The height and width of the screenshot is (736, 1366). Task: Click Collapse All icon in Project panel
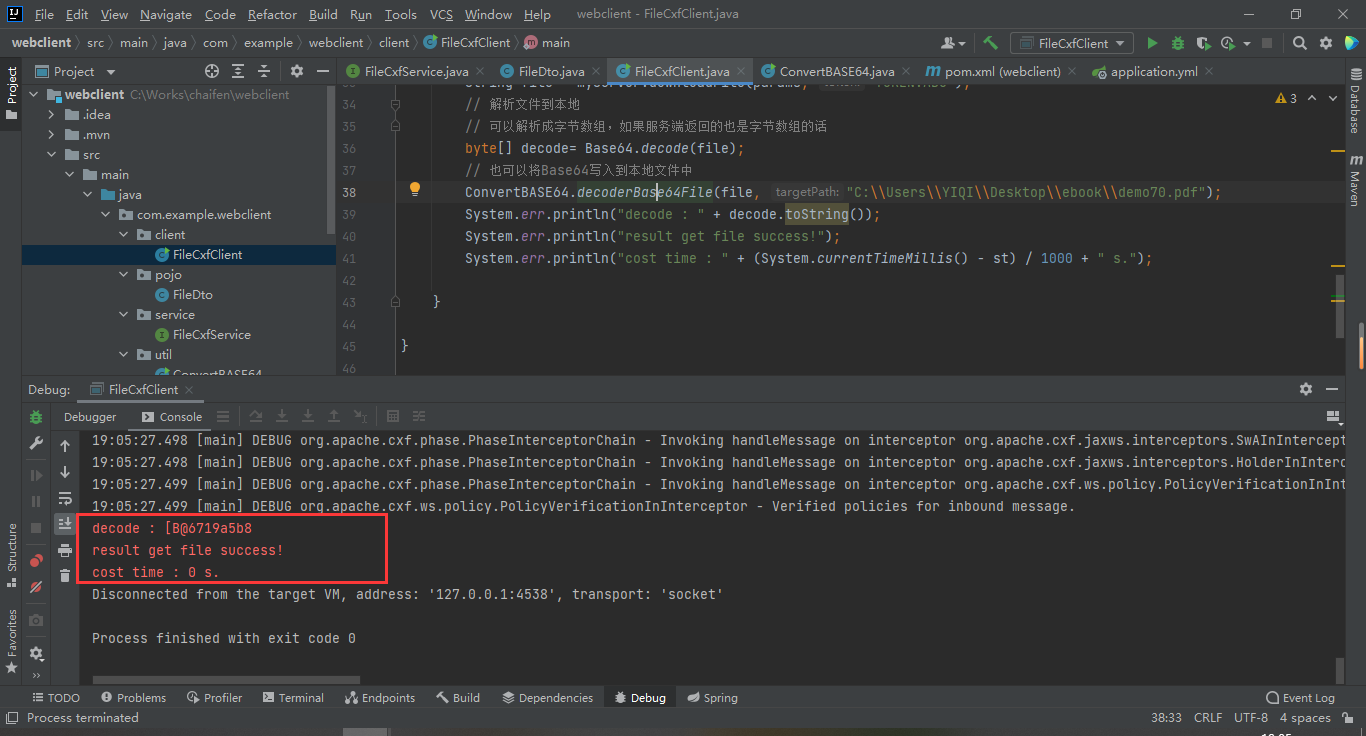tap(264, 71)
